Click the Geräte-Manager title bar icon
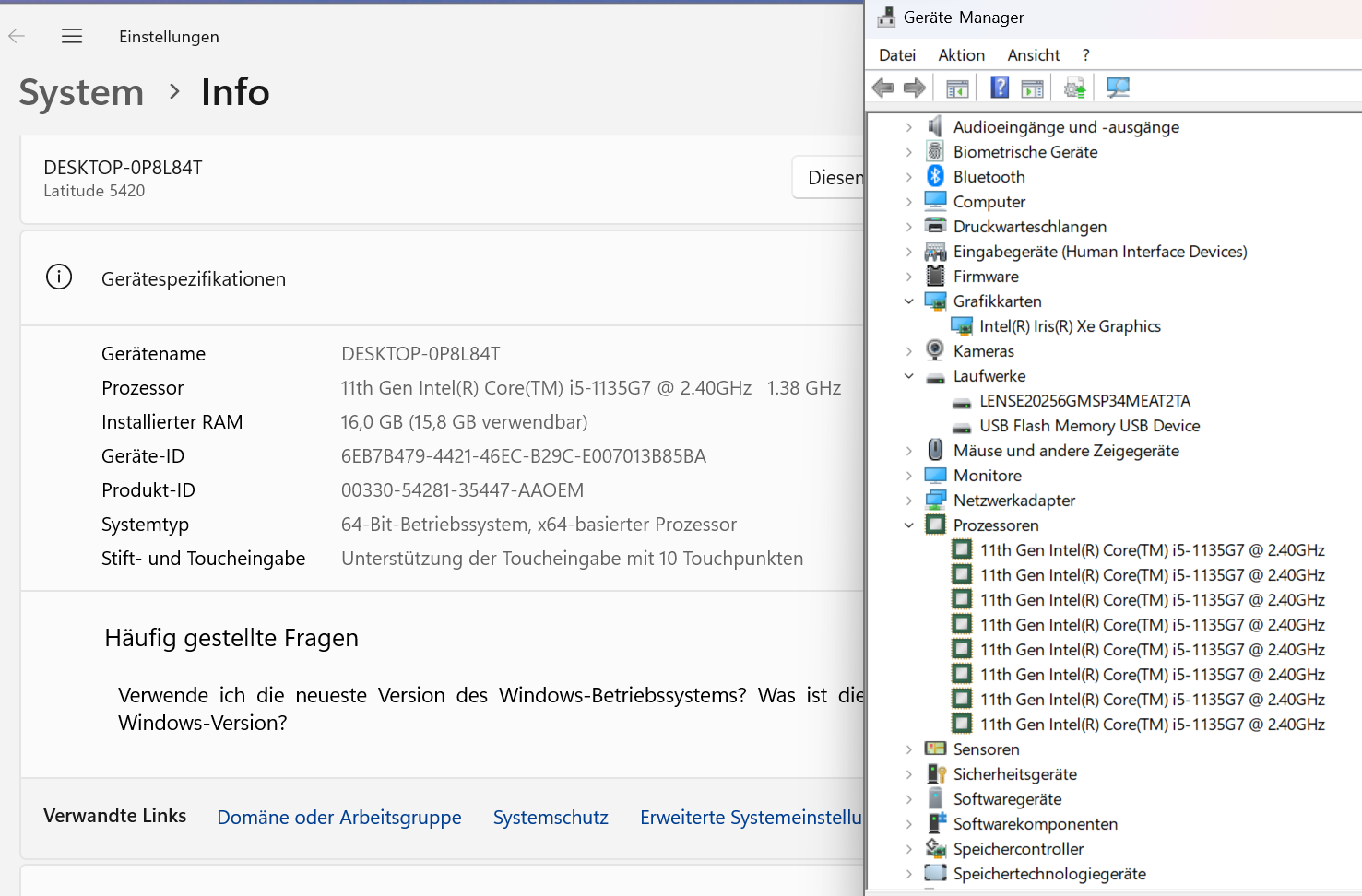This screenshot has width=1362, height=896. [886, 17]
